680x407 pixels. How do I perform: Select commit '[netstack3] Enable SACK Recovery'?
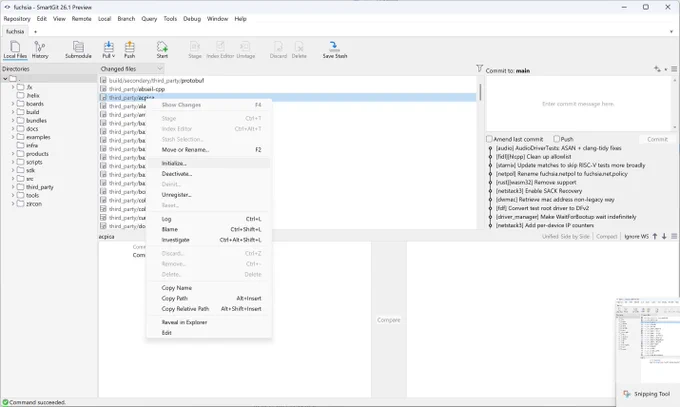[x=539, y=191]
